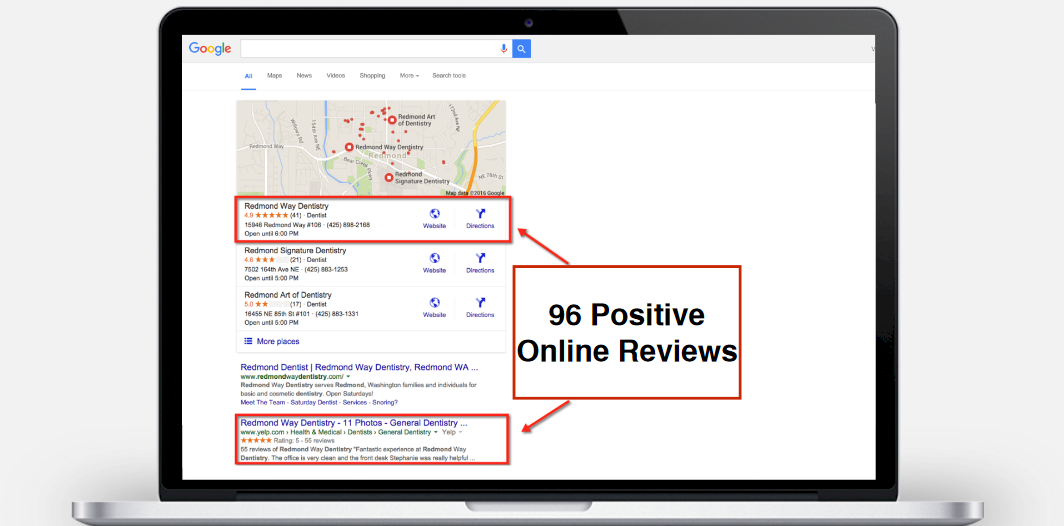
Task: Open Search tools options
Action: 449,76
